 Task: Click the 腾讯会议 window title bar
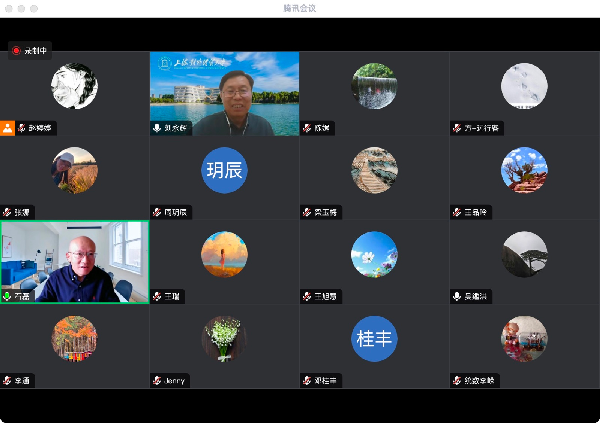300,8
